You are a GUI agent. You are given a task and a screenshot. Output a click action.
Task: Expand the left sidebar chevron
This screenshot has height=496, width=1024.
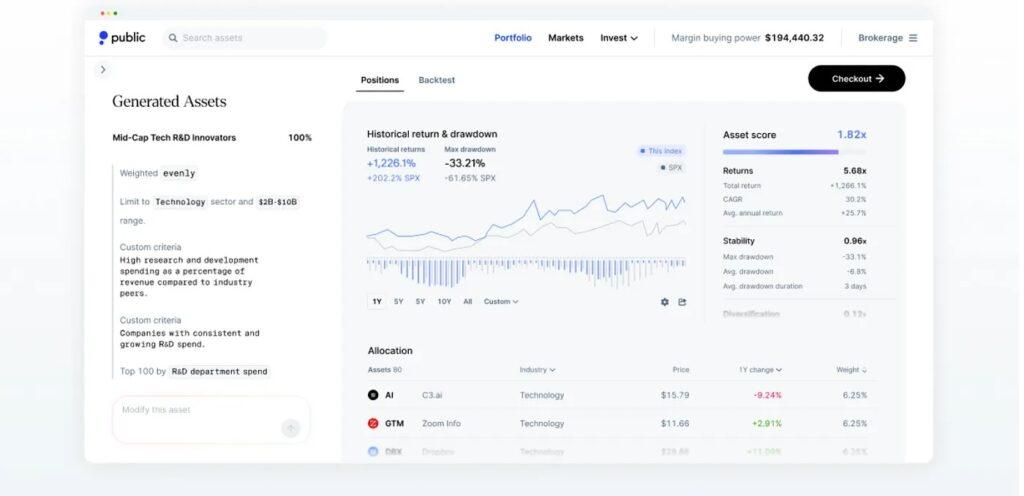tap(103, 70)
